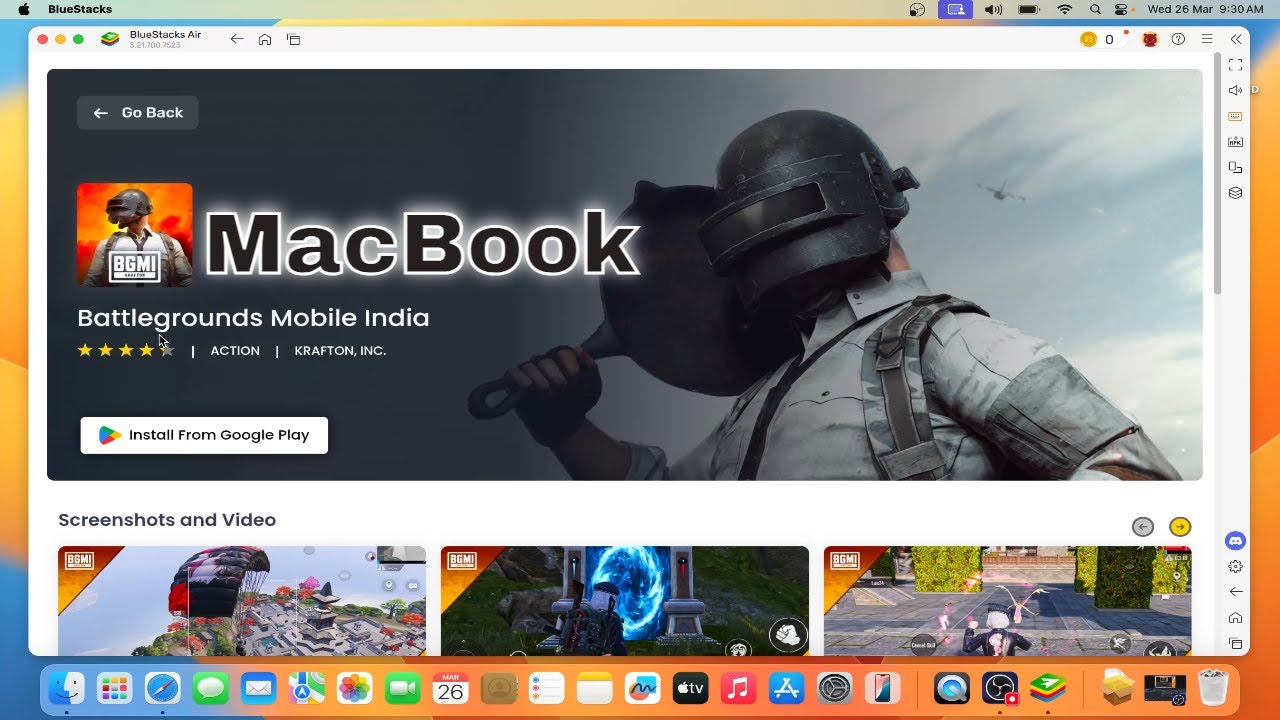The height and width of the screenshot is (720, 1280).
Task: Click the BlueStacks logo in title bar
Action: click(x=110, y=39)
